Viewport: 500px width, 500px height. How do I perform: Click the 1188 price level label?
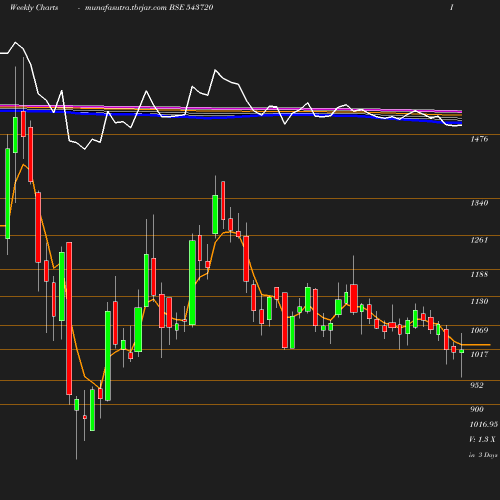[479, 274]
